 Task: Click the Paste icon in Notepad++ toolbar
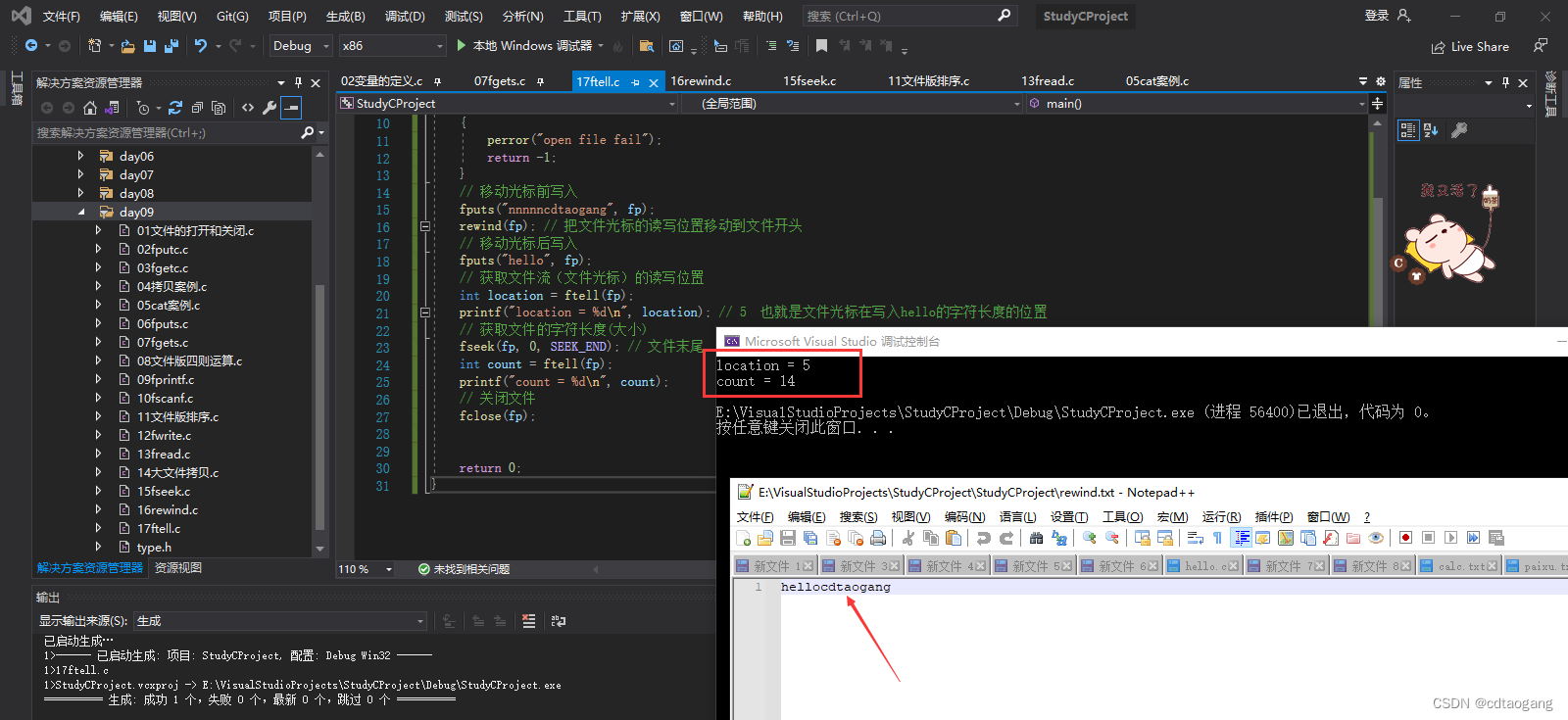click(954, 538)
